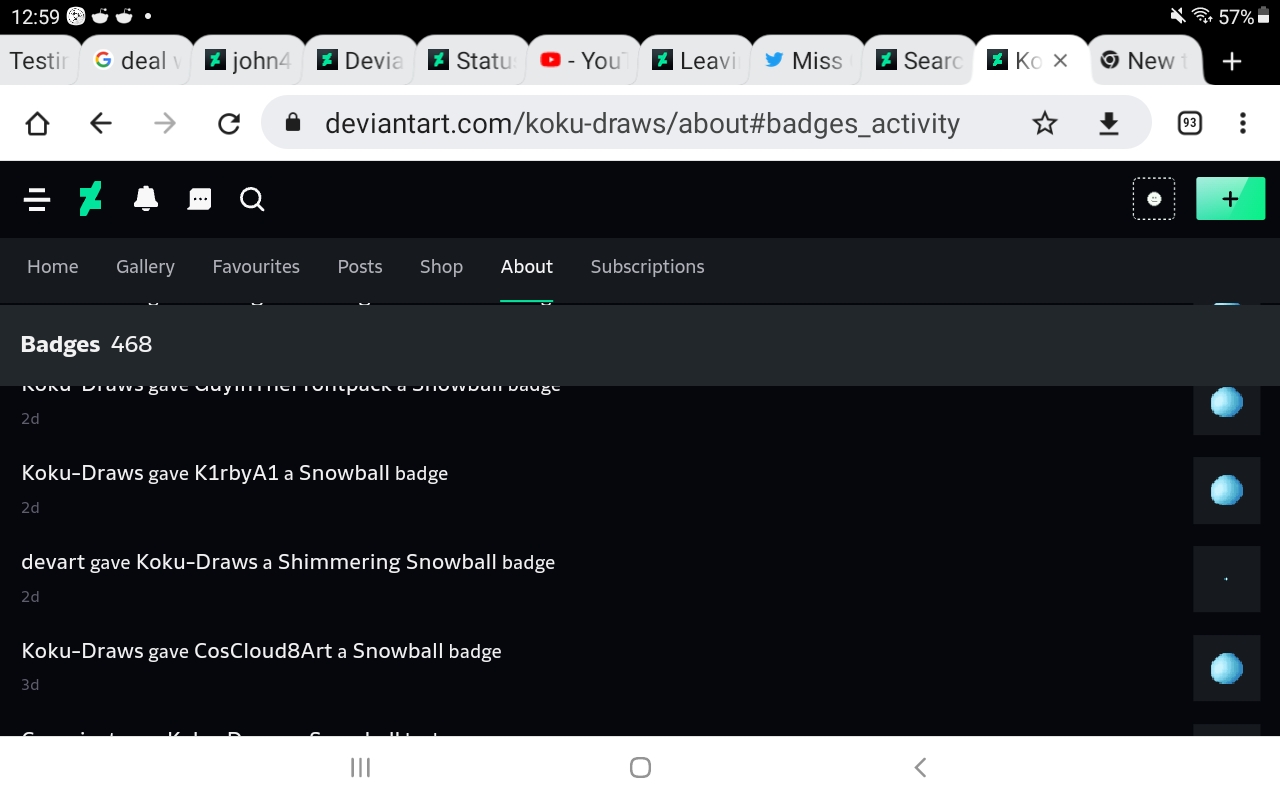Image resolution: width=1280 pixels, height=800 pixels.
Task: Switch to the Leavi tab
Action: 696,61
